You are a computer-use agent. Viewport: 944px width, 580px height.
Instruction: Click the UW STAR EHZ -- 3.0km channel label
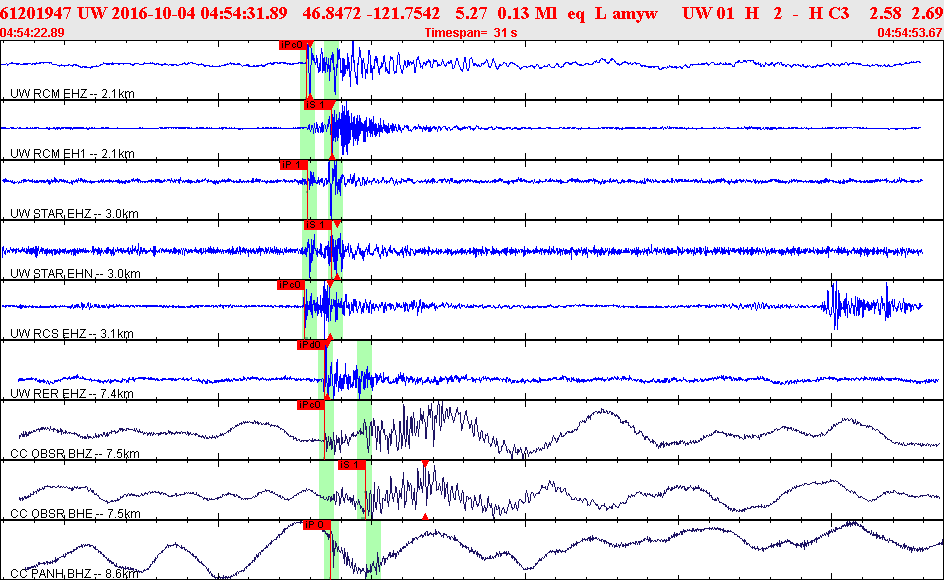click(x=75, y=213)
